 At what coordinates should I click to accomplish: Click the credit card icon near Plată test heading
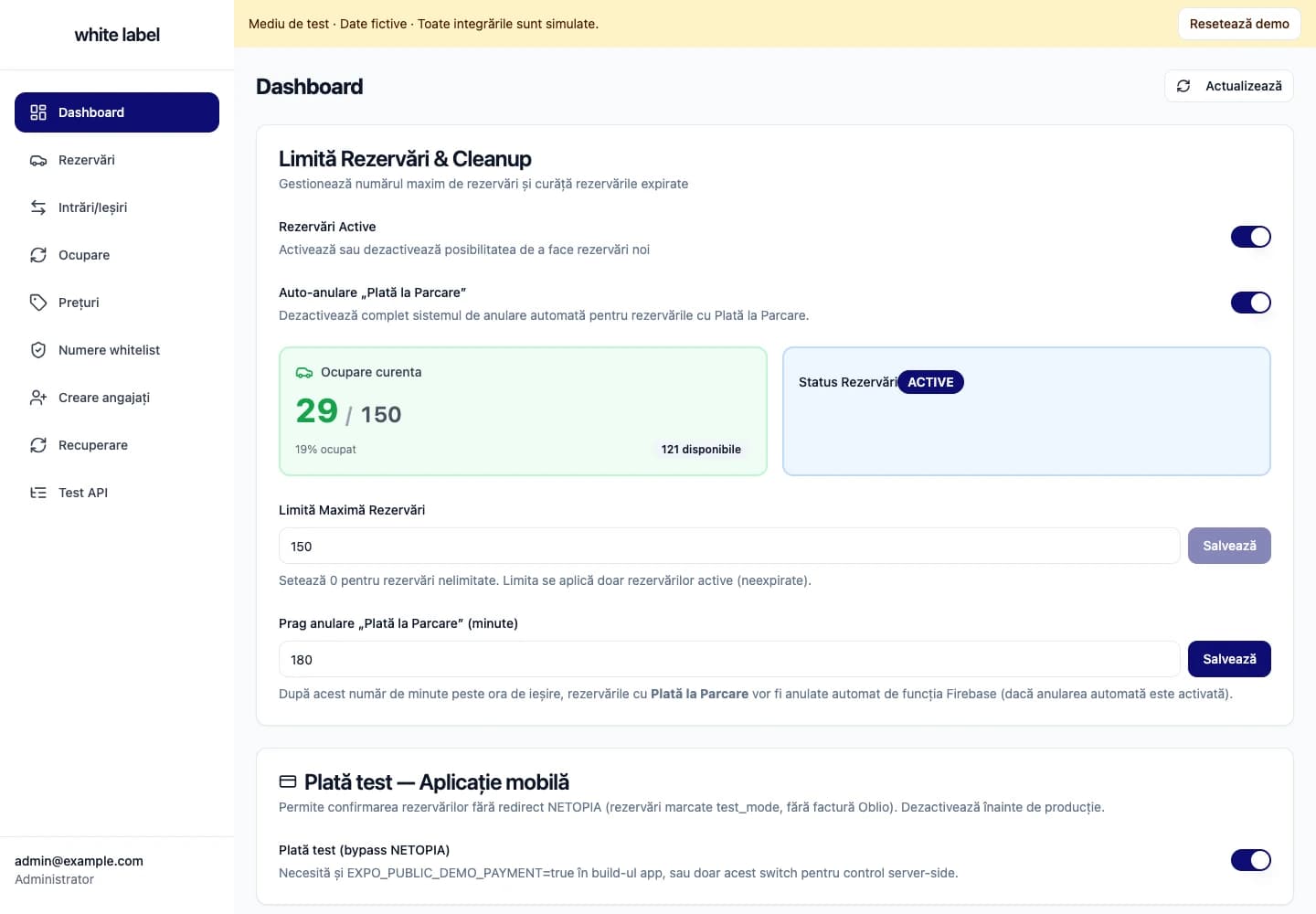tap(288, 781)
